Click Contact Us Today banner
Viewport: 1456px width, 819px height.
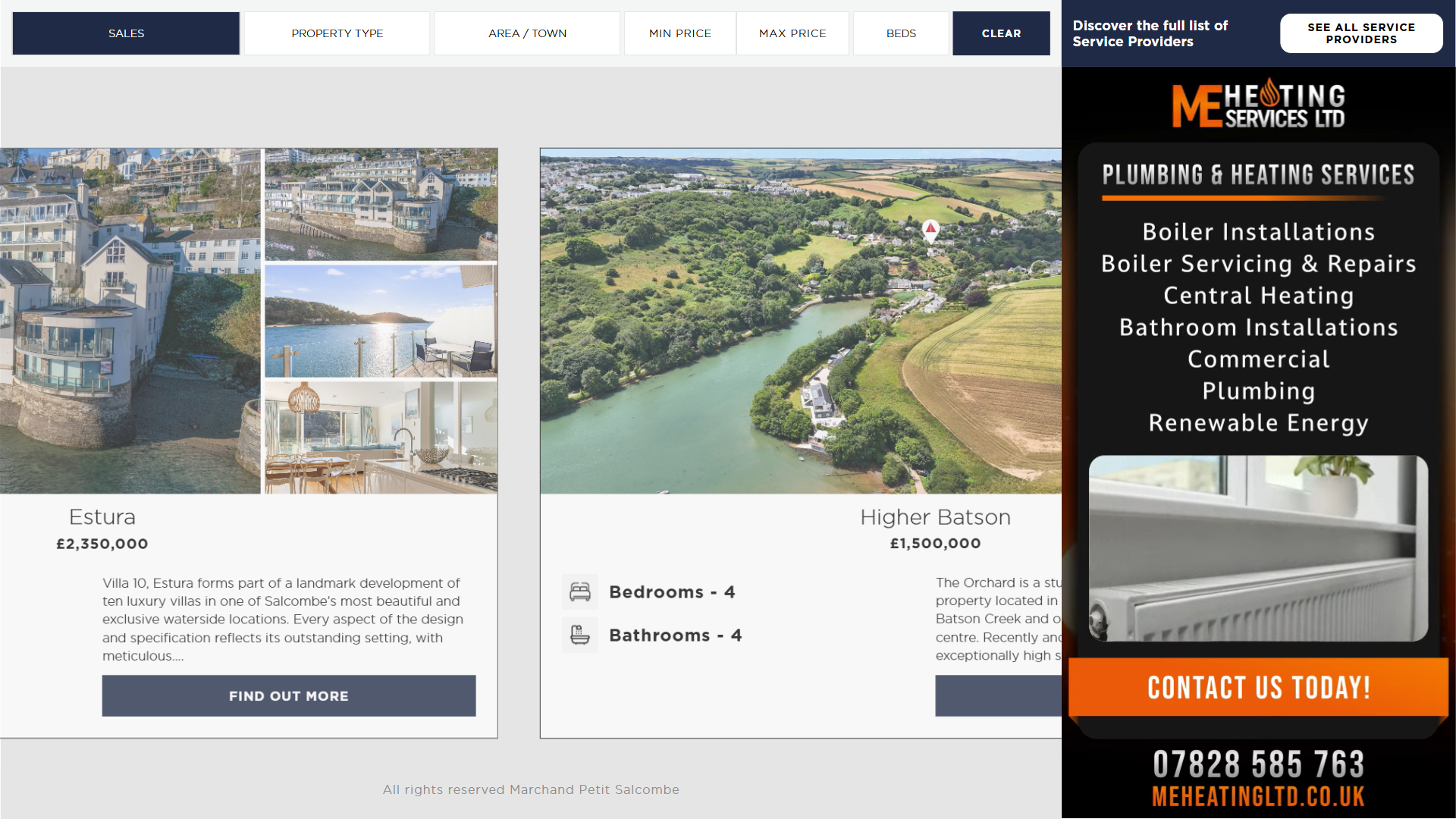(1258, 688)
